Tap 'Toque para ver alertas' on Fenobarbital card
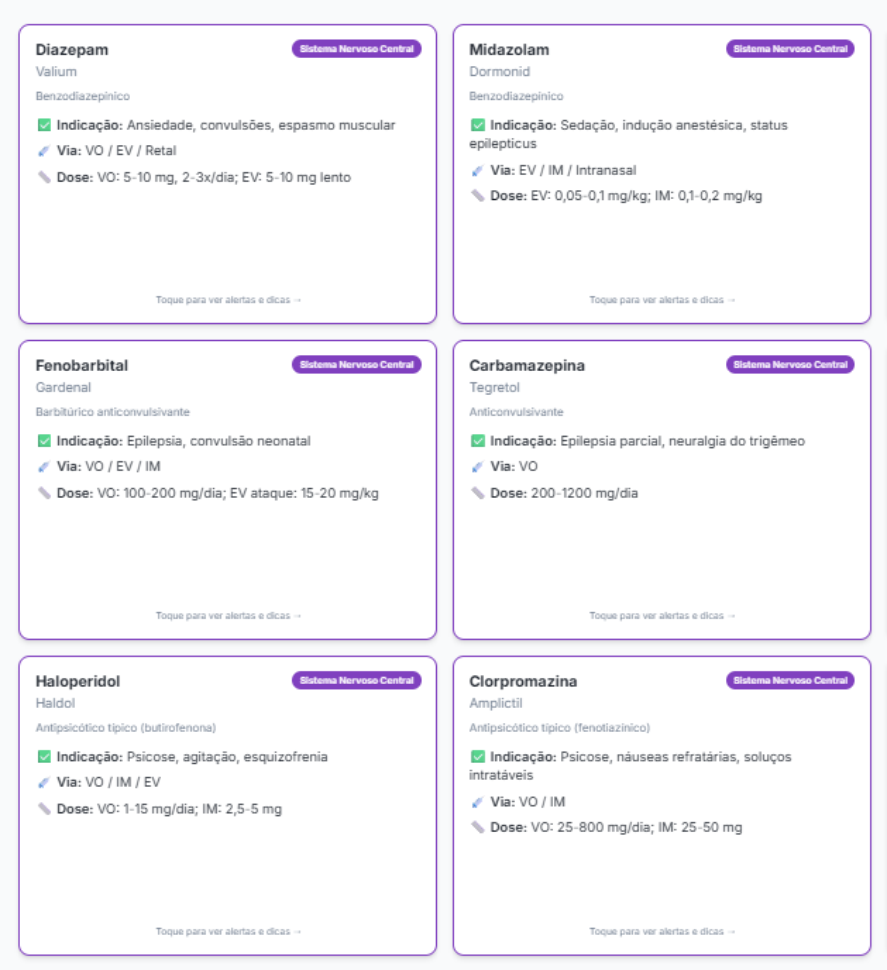This screenshot has width=887, height=970. [228, 615]
